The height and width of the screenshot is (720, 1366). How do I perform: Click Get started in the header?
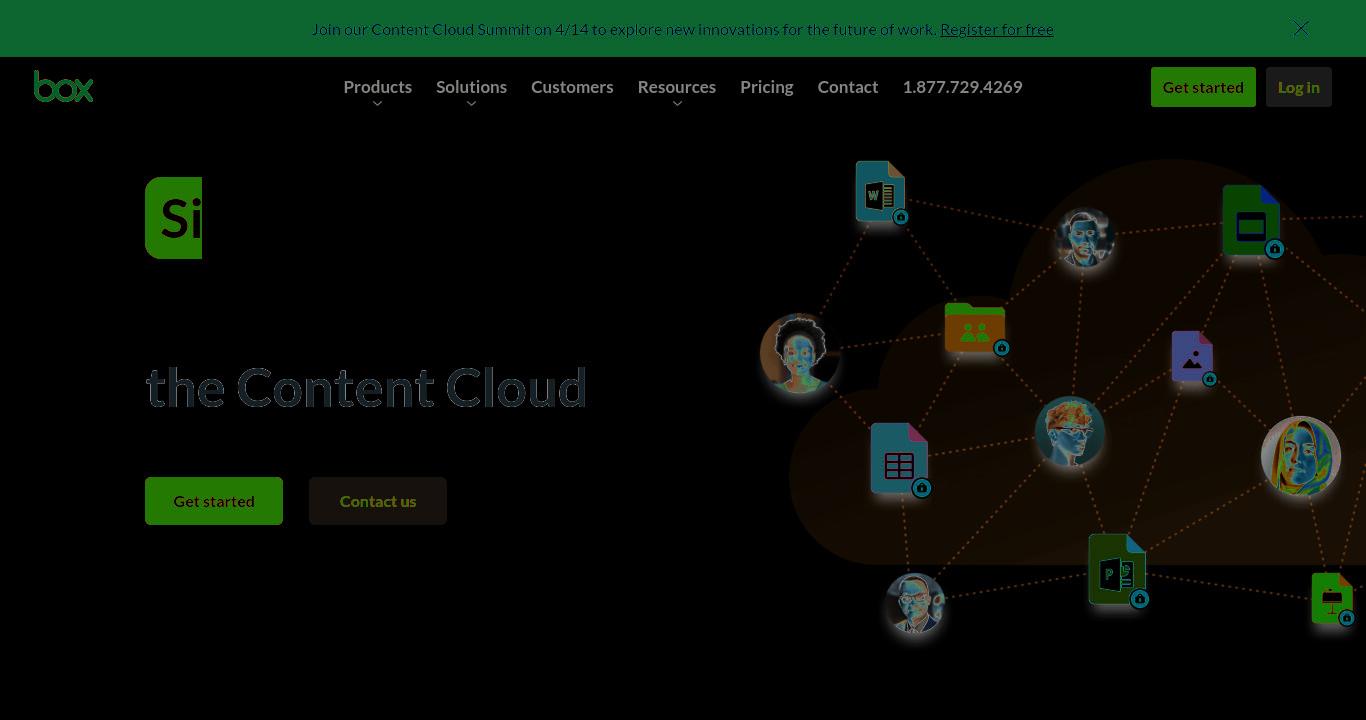tap(1203, 87)
